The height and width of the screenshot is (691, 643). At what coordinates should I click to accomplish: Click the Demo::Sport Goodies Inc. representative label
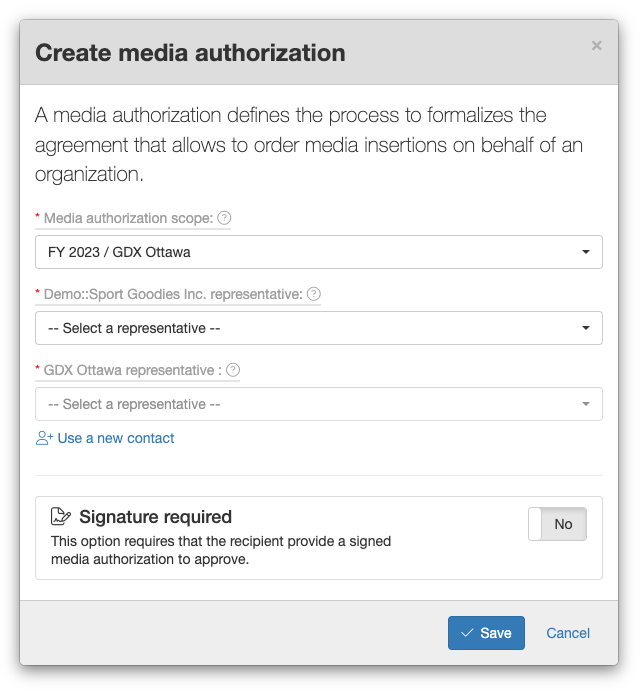pos(173,294)
